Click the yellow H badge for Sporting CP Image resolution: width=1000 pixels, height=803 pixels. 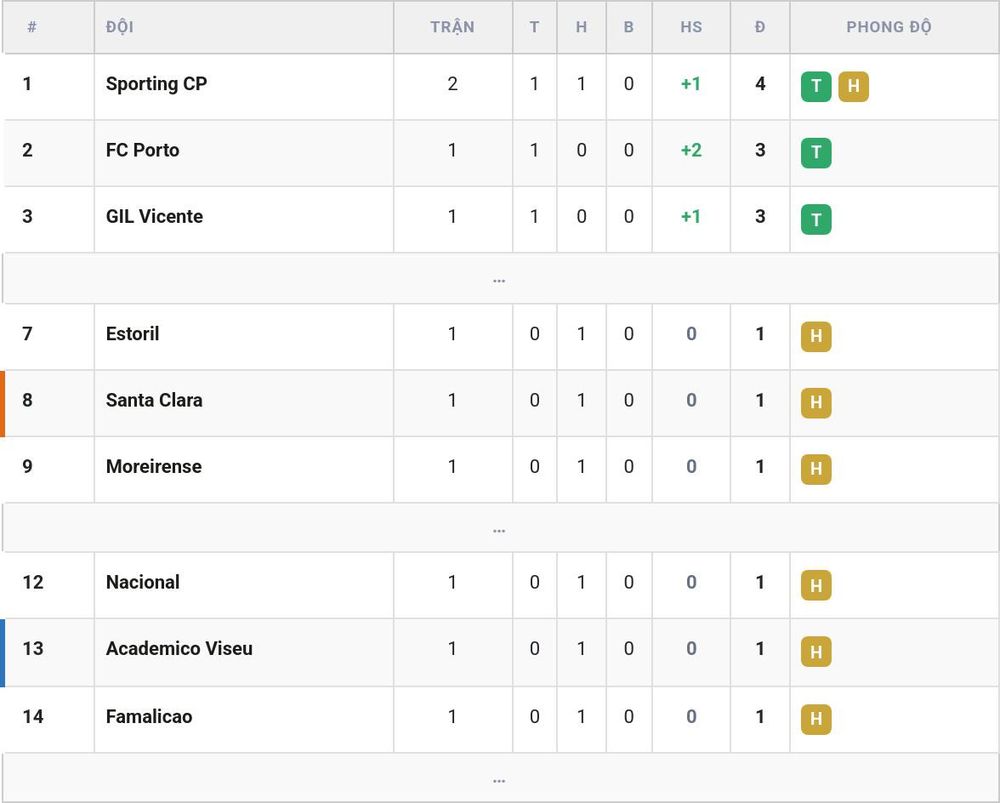(853, 86)
